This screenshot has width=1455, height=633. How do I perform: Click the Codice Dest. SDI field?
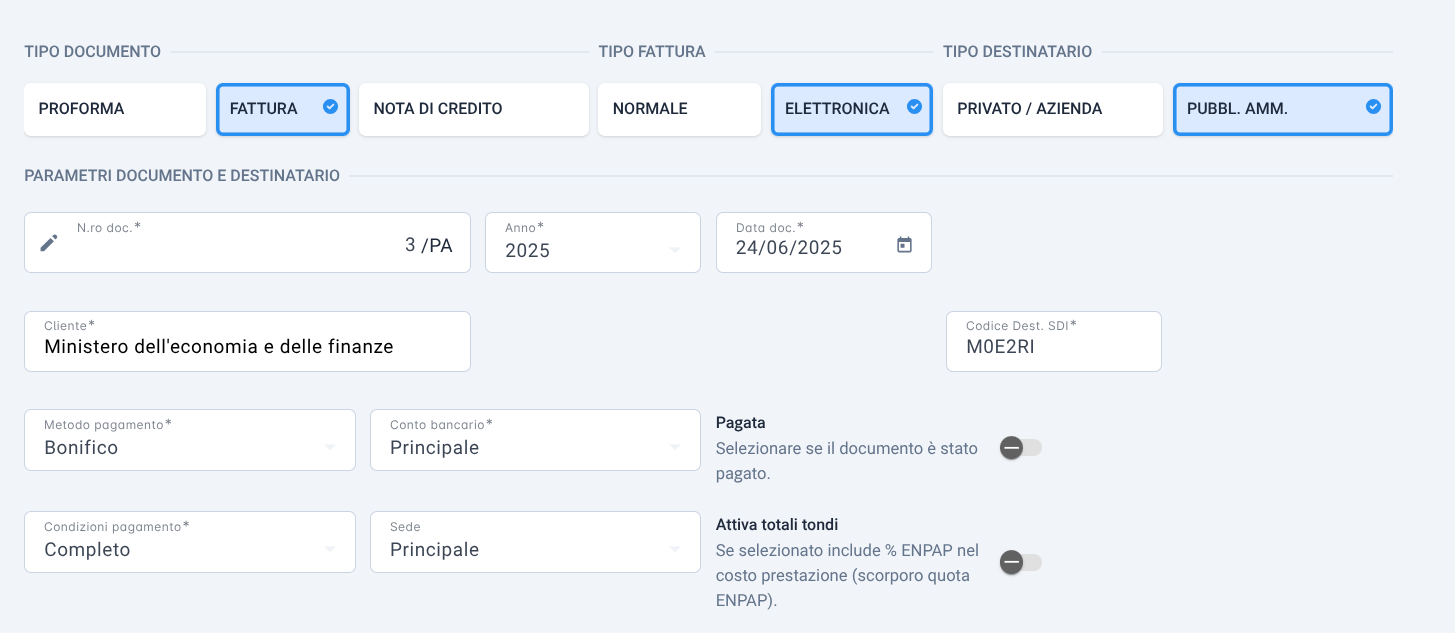coord(1054,342)
